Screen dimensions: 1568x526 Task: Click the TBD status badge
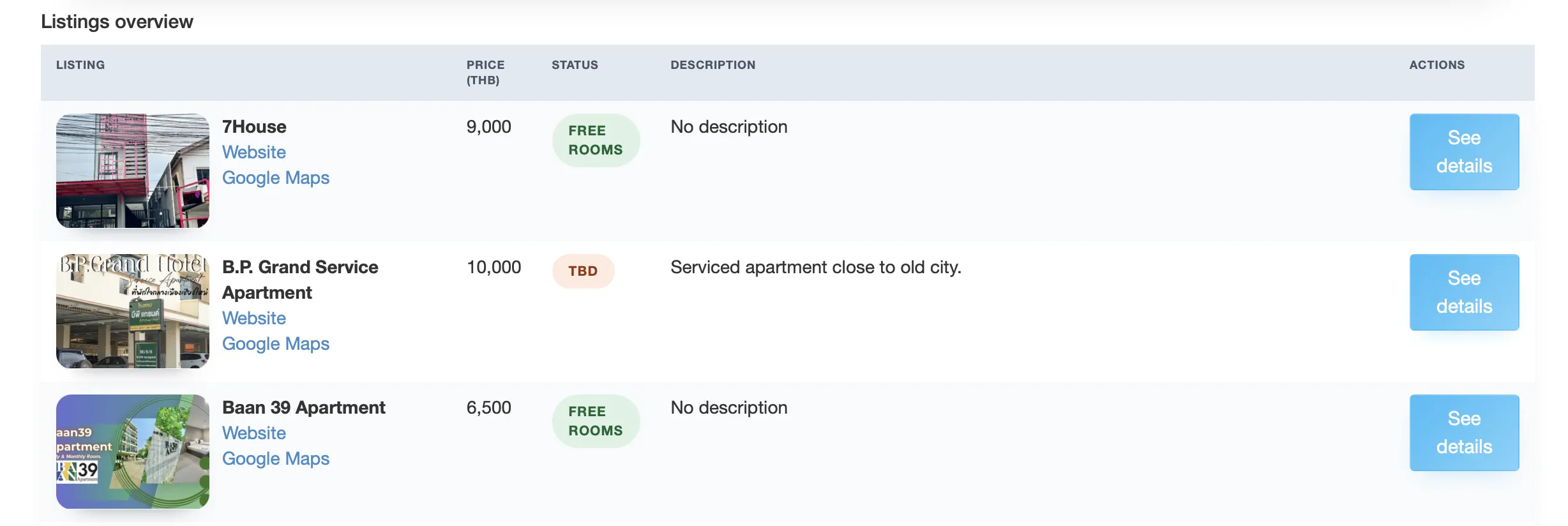[x=583, y=271]
